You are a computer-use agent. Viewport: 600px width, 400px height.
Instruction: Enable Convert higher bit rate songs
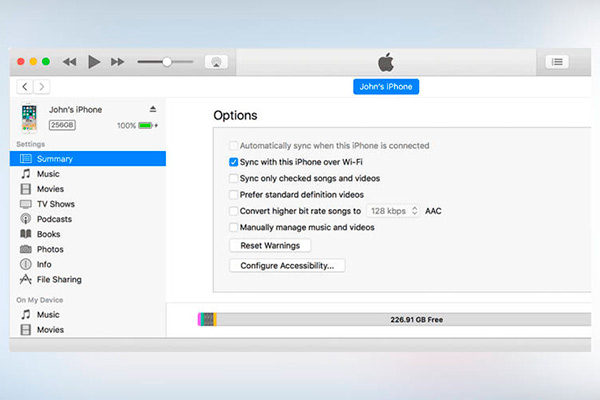pyautogui.click(x=233, y=211)
